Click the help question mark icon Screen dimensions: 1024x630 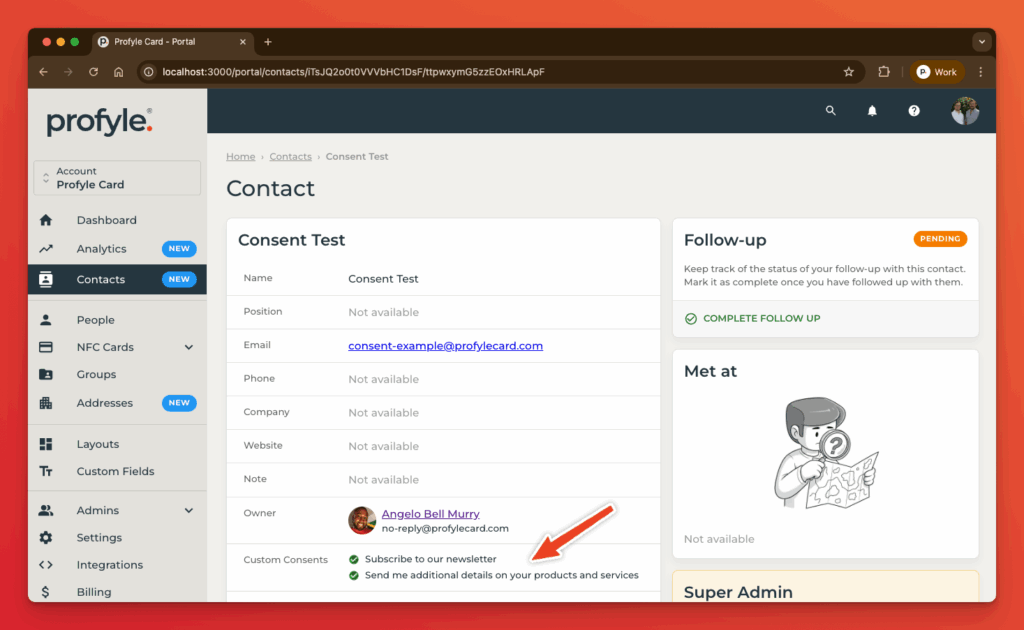point(914,111)
